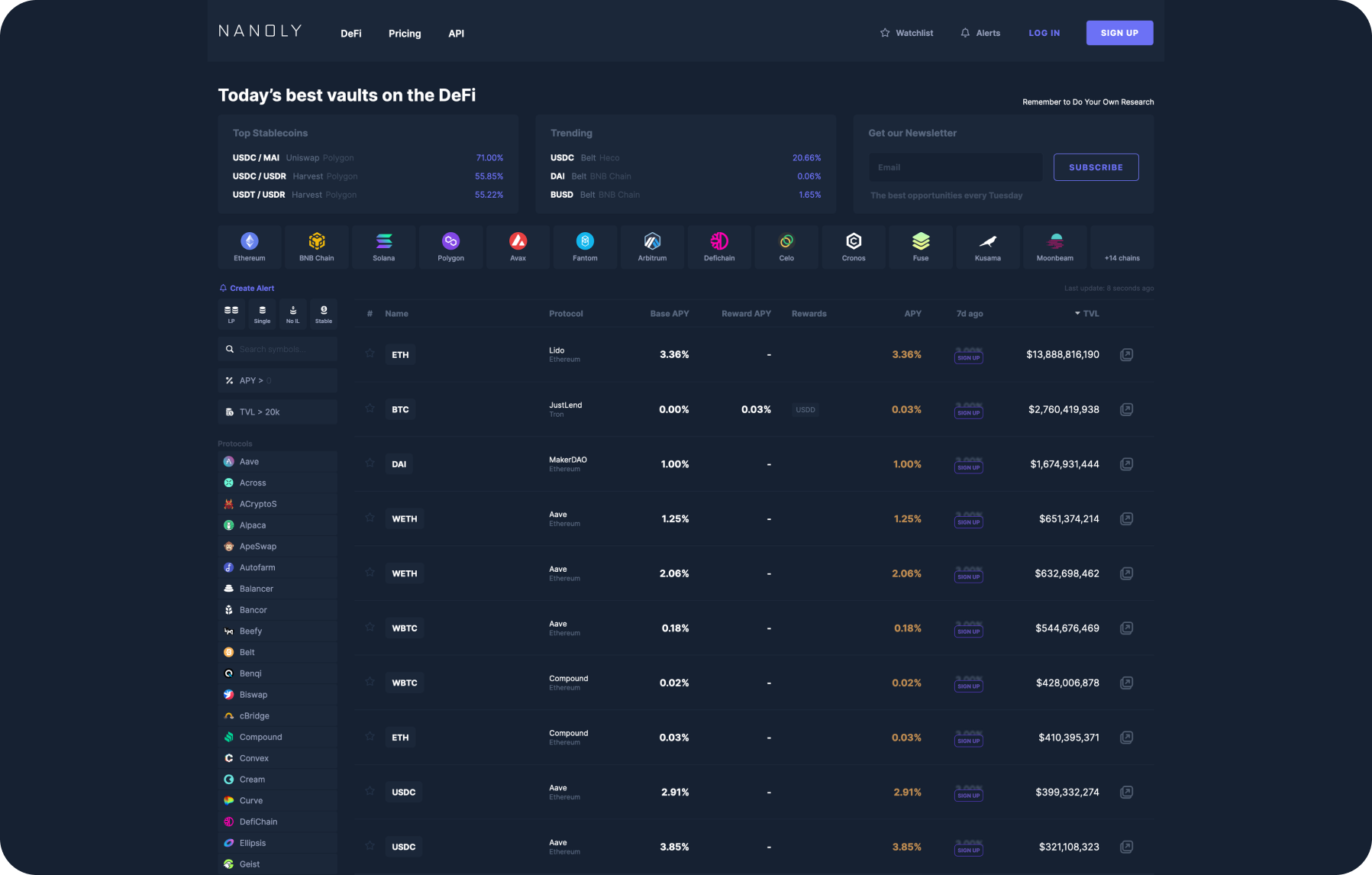Filter by Solana chain
Viewport: 1372px width, 875px height.
(384, 247)
